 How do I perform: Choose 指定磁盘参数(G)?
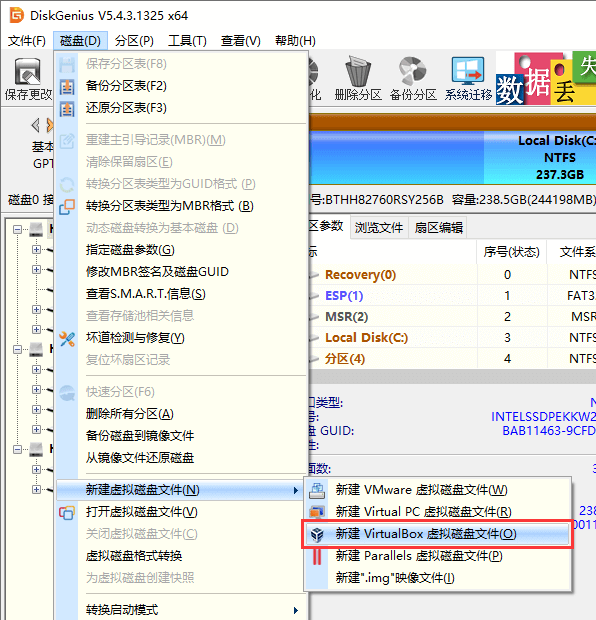(x=182, y=250)
